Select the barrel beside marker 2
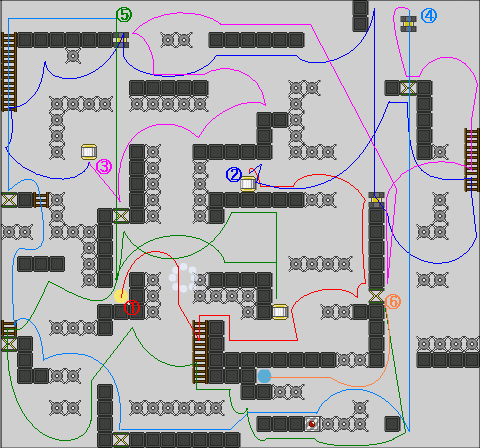 point(248,184)
